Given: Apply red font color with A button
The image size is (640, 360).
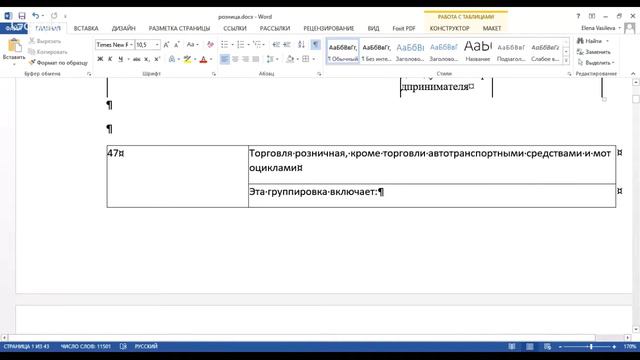Looking at the screenshot, I should click(203, 59).
